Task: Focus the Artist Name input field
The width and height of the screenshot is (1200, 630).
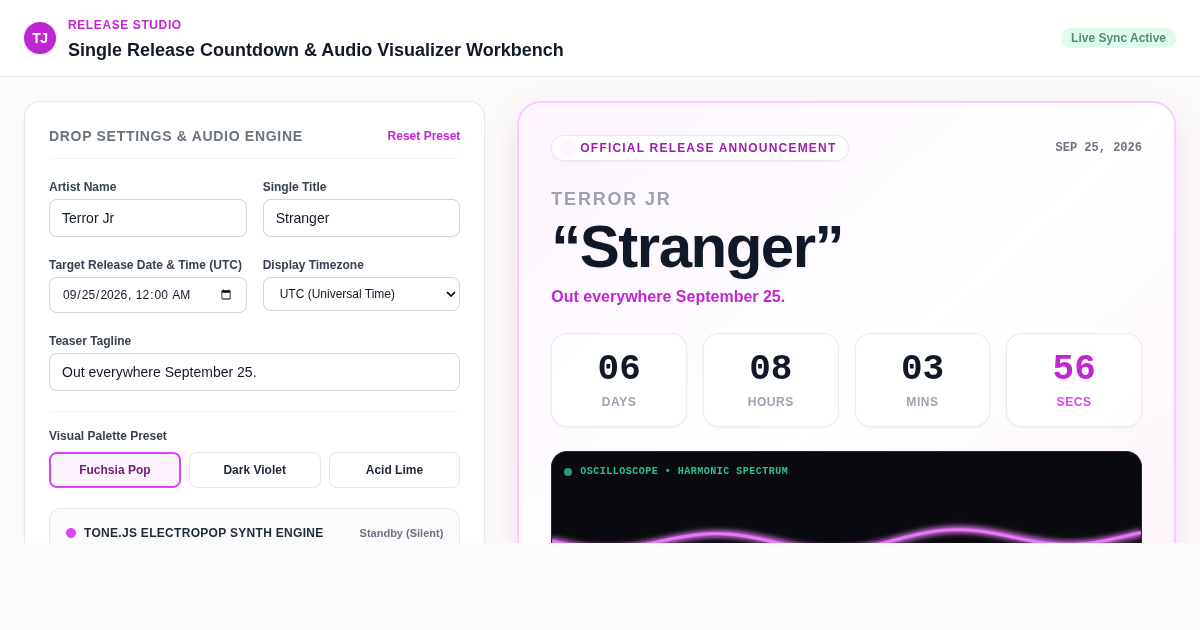Action: point(148,218)
